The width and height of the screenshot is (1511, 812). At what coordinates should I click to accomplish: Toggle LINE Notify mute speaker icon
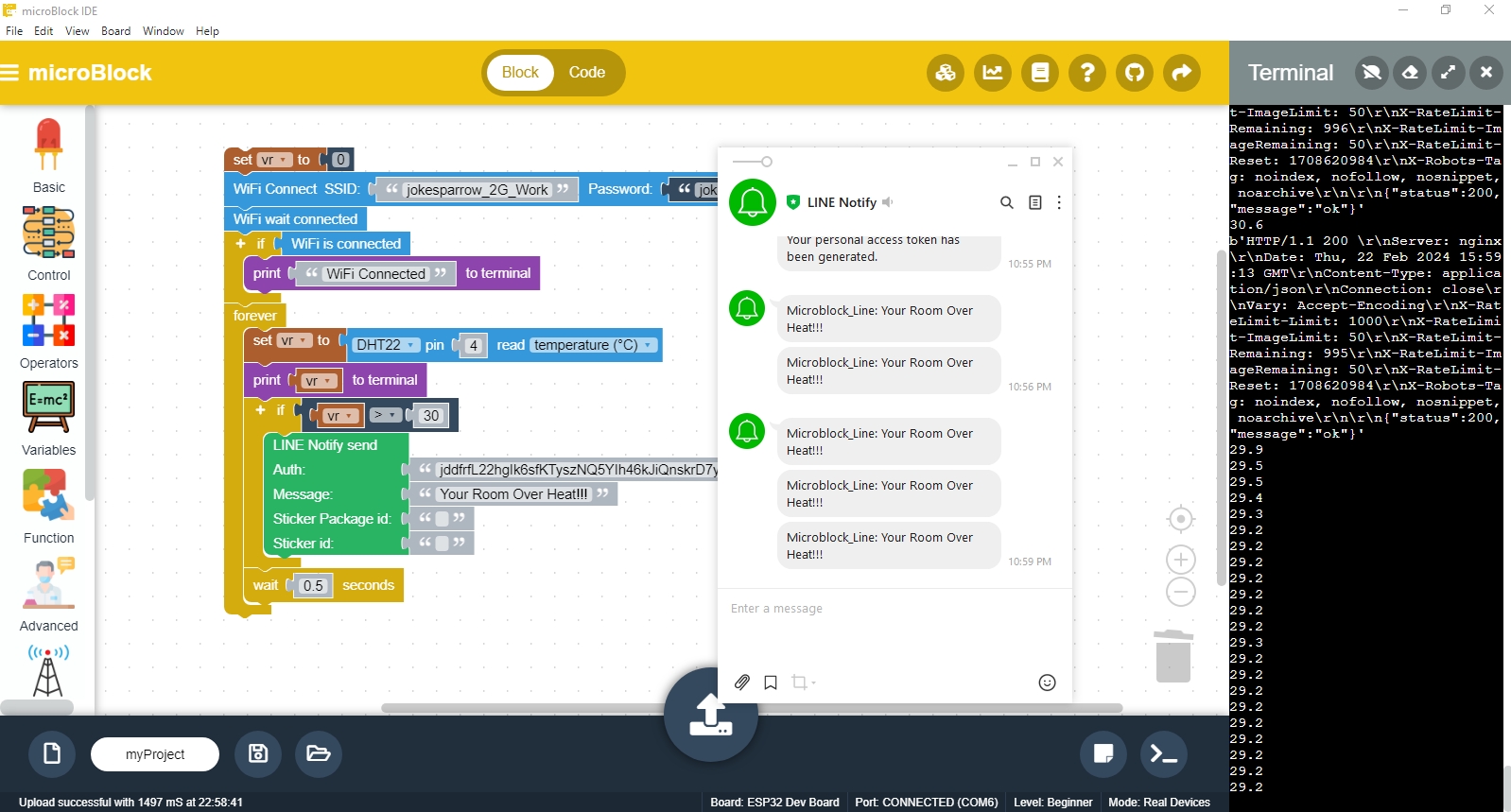[888, 202]
